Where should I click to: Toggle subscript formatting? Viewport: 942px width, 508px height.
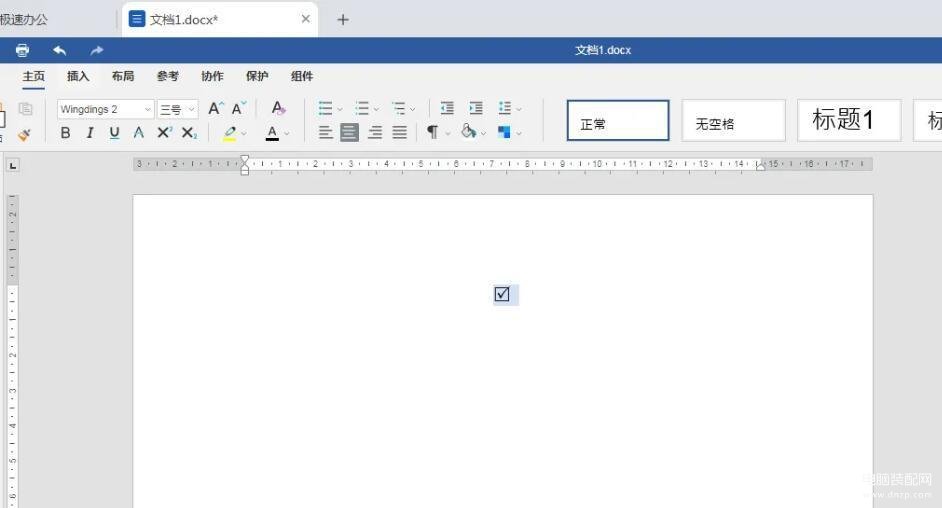189,133
